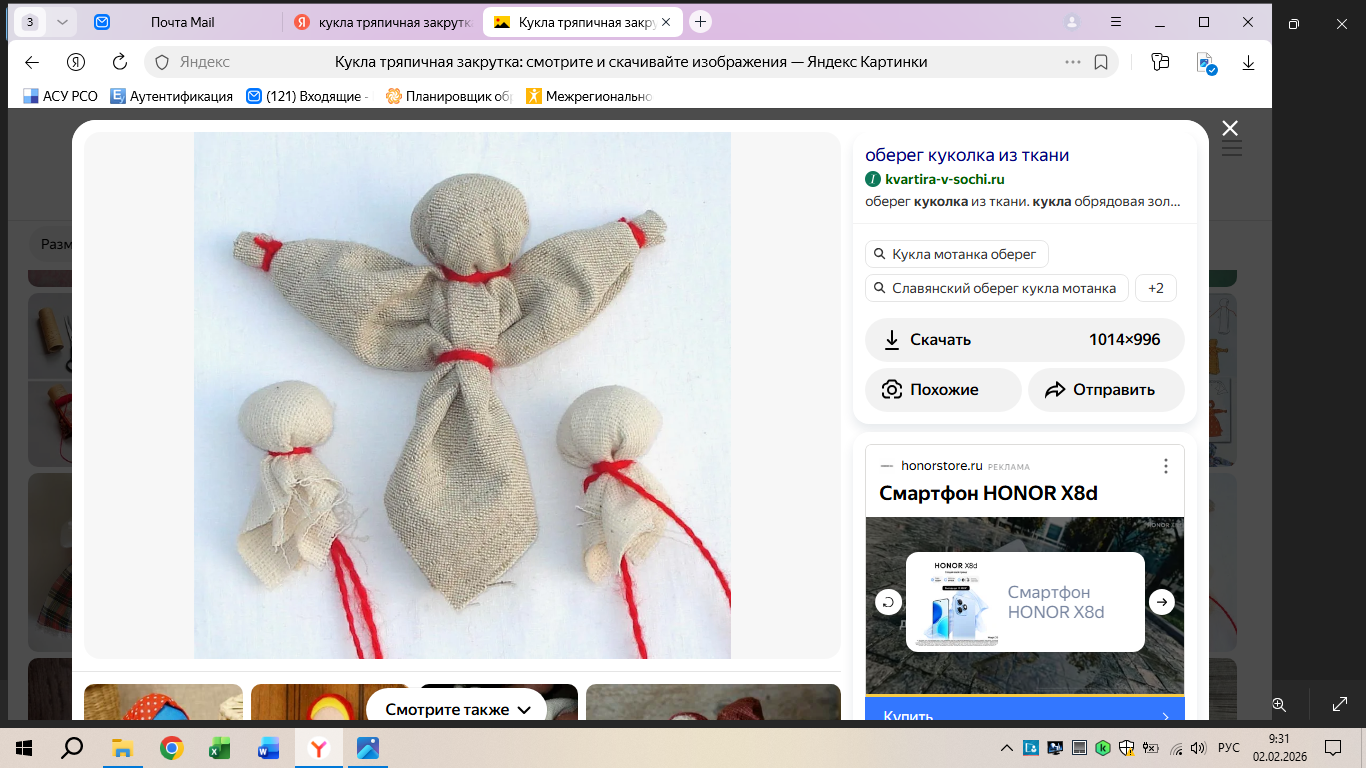Toggle the РУС input language indicator
Image resolution: width=1366 pixels, height=768 pixels.
1229,748
